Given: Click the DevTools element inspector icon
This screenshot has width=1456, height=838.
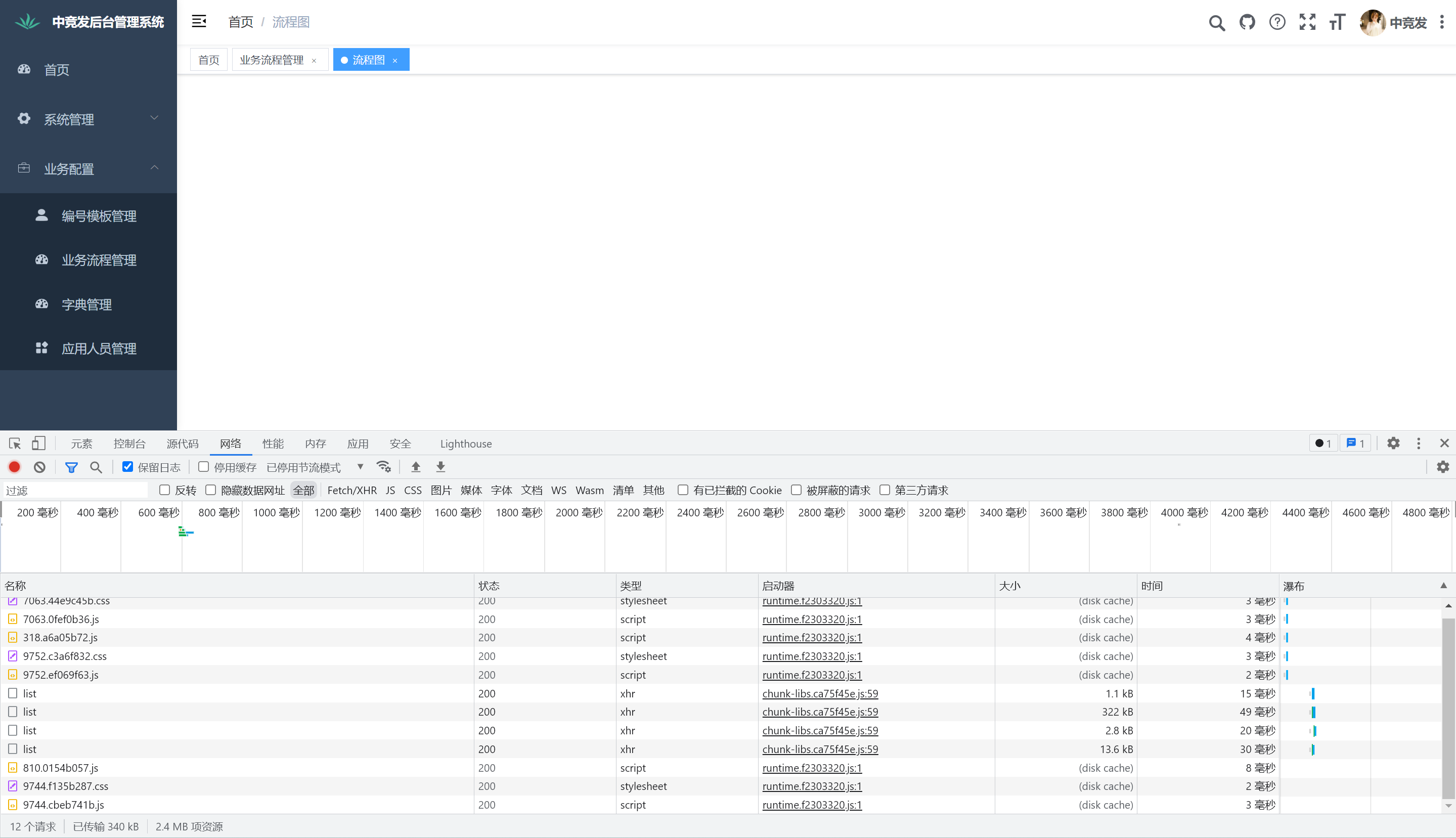Looking at the screenshot, I should click(x=15, y=444).
